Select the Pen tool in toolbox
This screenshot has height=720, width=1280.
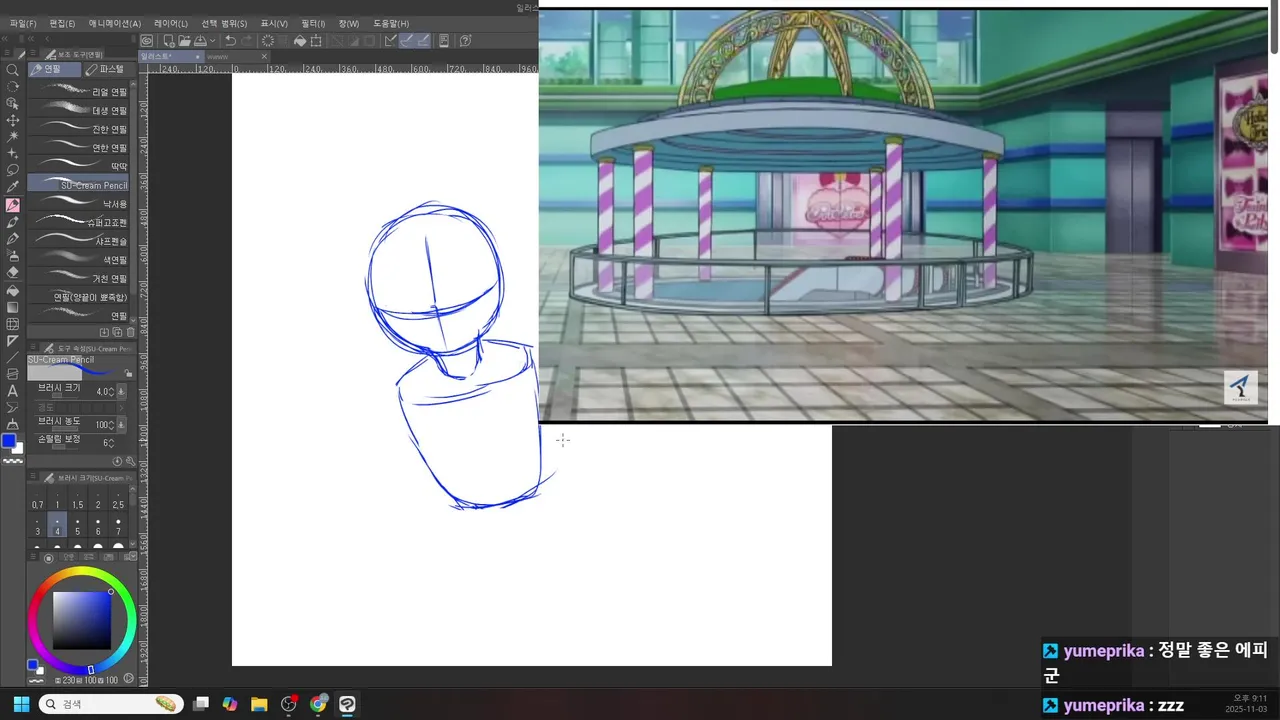(x=13, y=238)
